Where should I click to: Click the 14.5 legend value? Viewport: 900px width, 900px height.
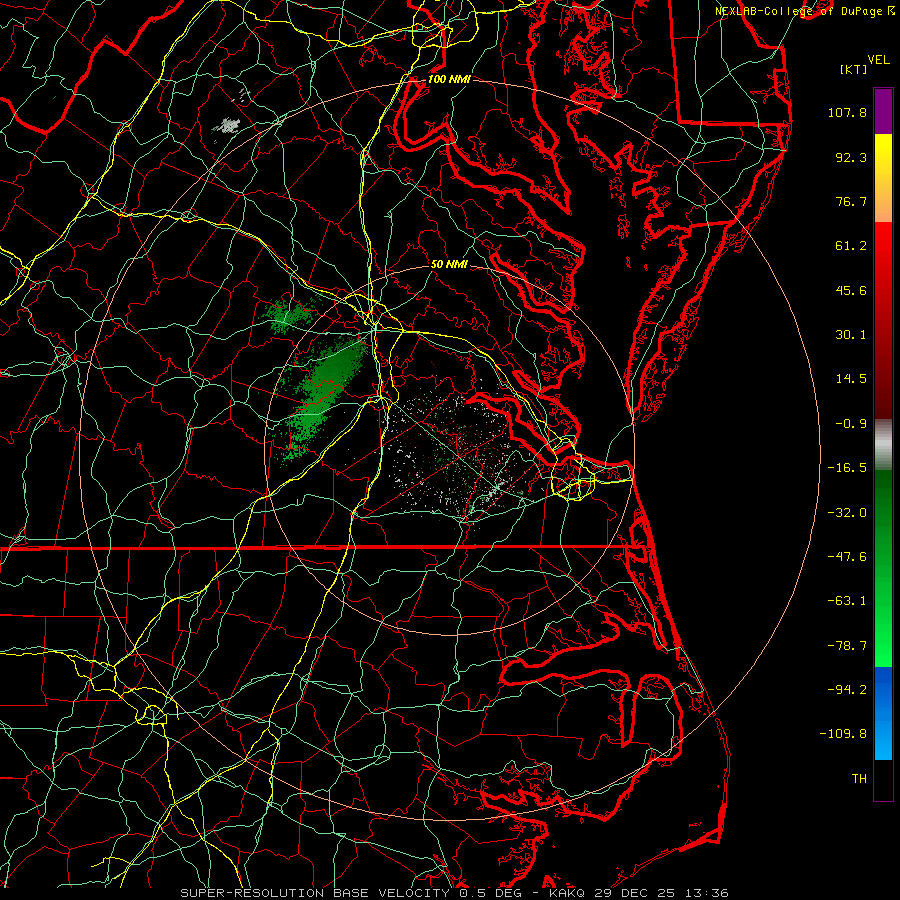pos(851,379)
